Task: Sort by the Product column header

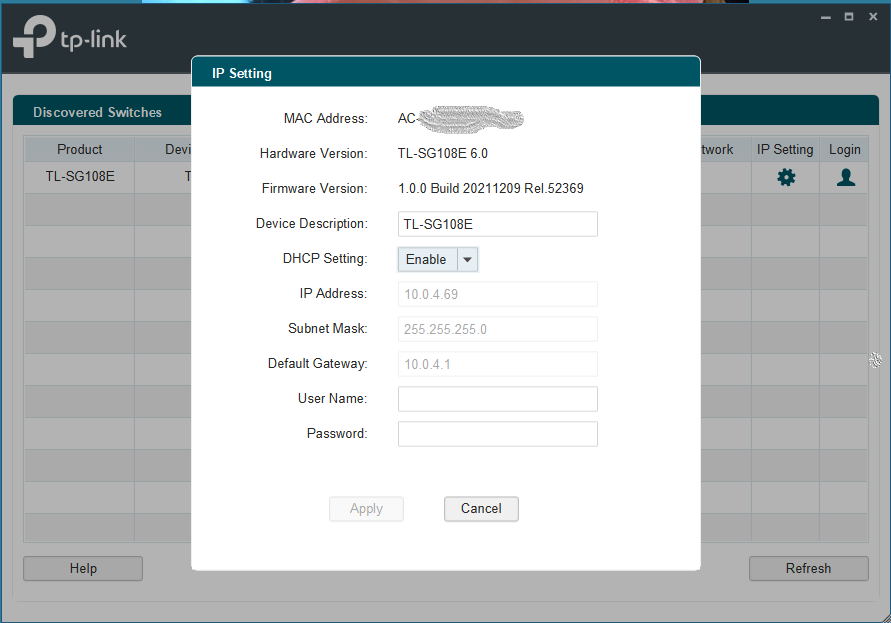Action: 80,149
